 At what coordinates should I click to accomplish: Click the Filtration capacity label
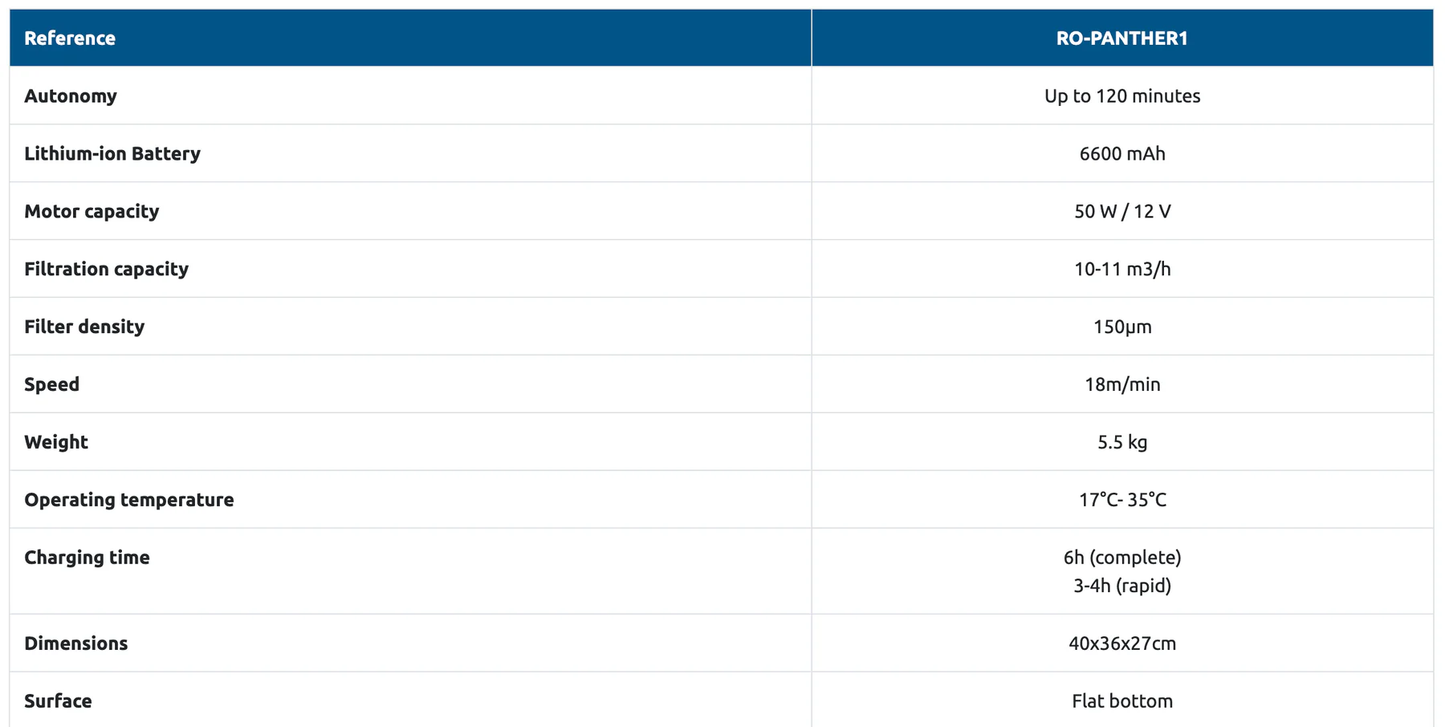pos(106,269)
